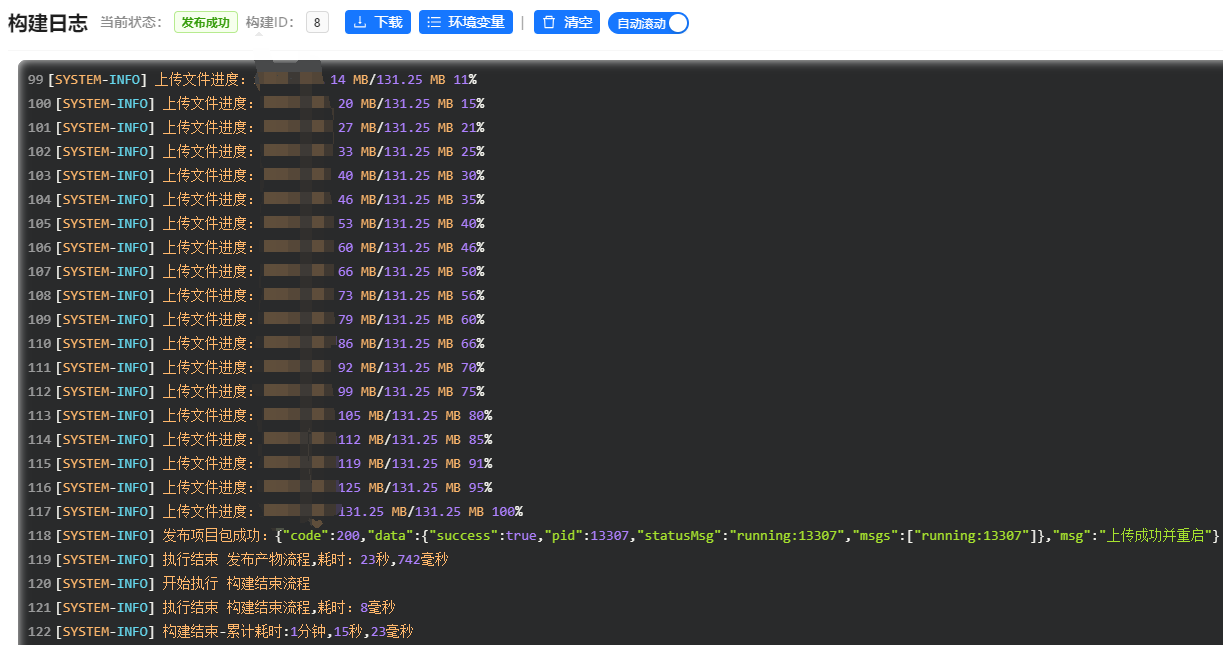Click log line 122 构建结束 total time

click(288, 632)
